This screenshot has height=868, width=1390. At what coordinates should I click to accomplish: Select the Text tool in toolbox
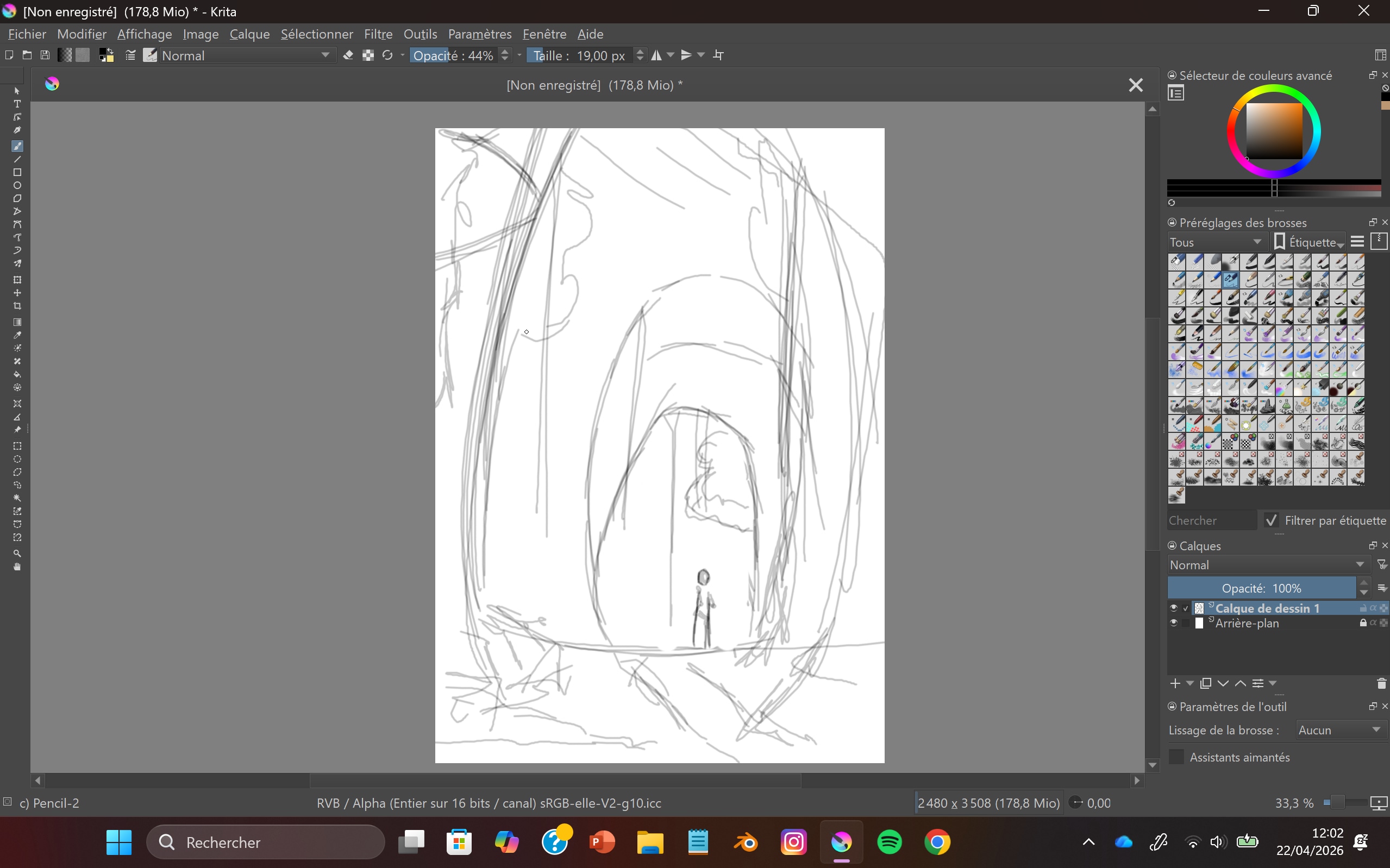point(17,104)
